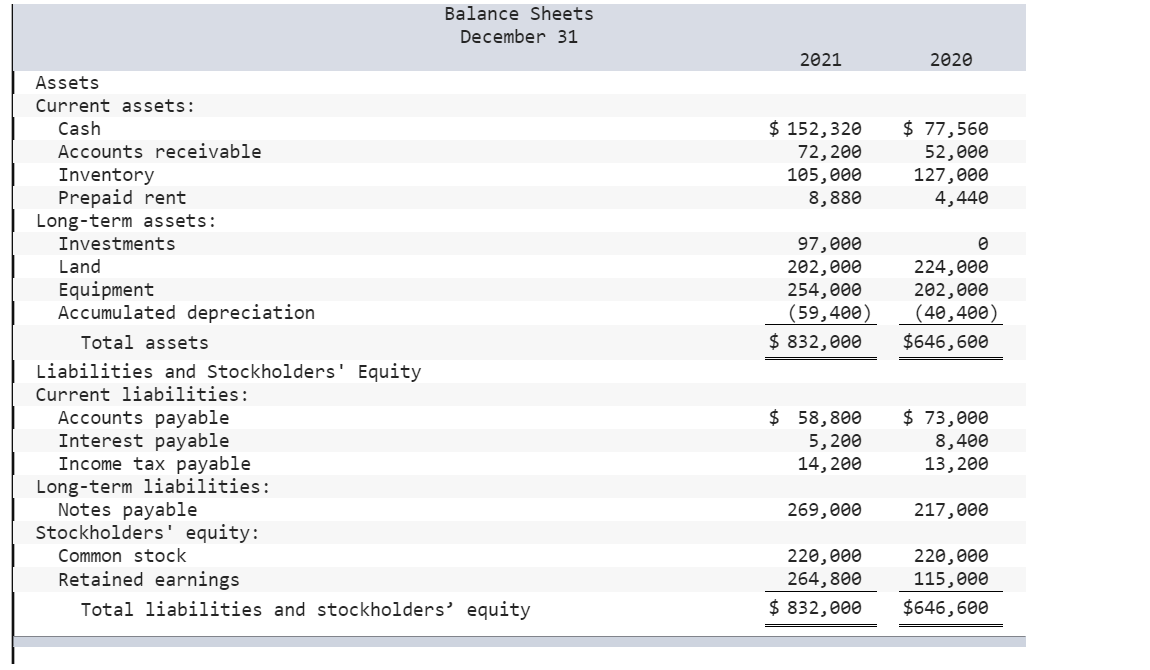Select Notes payable 2021 value 269,000
This screenshot has height=670, width=1150.
824,510
